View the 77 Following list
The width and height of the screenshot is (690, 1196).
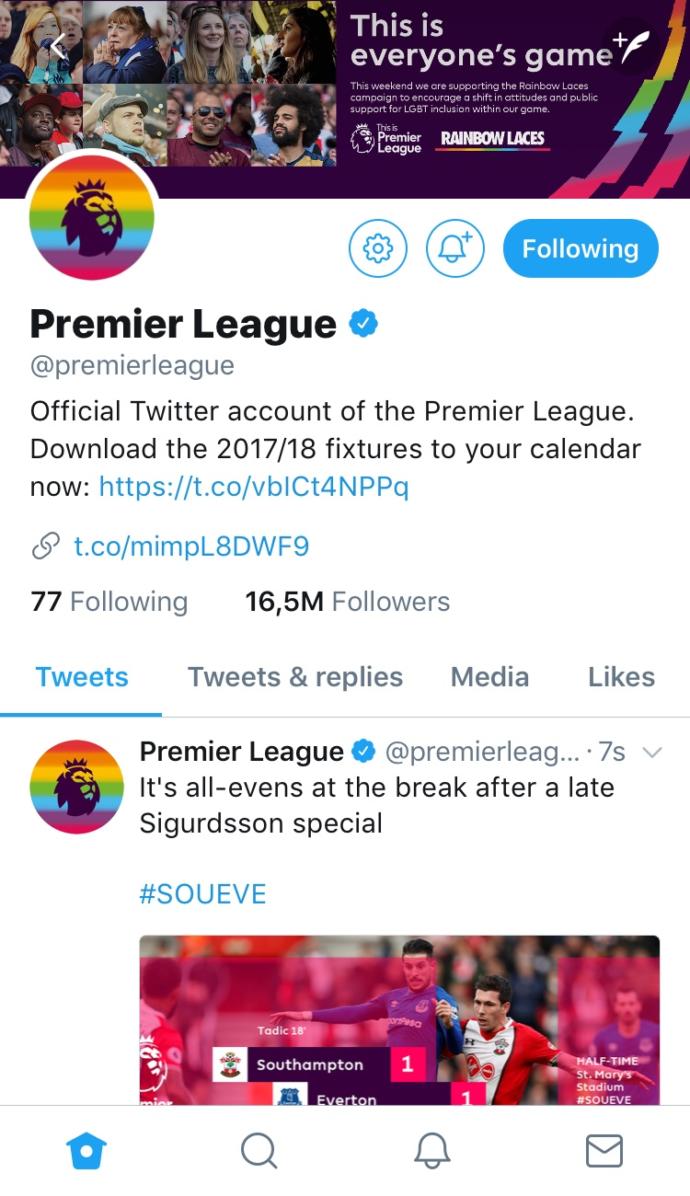[109, 602]
